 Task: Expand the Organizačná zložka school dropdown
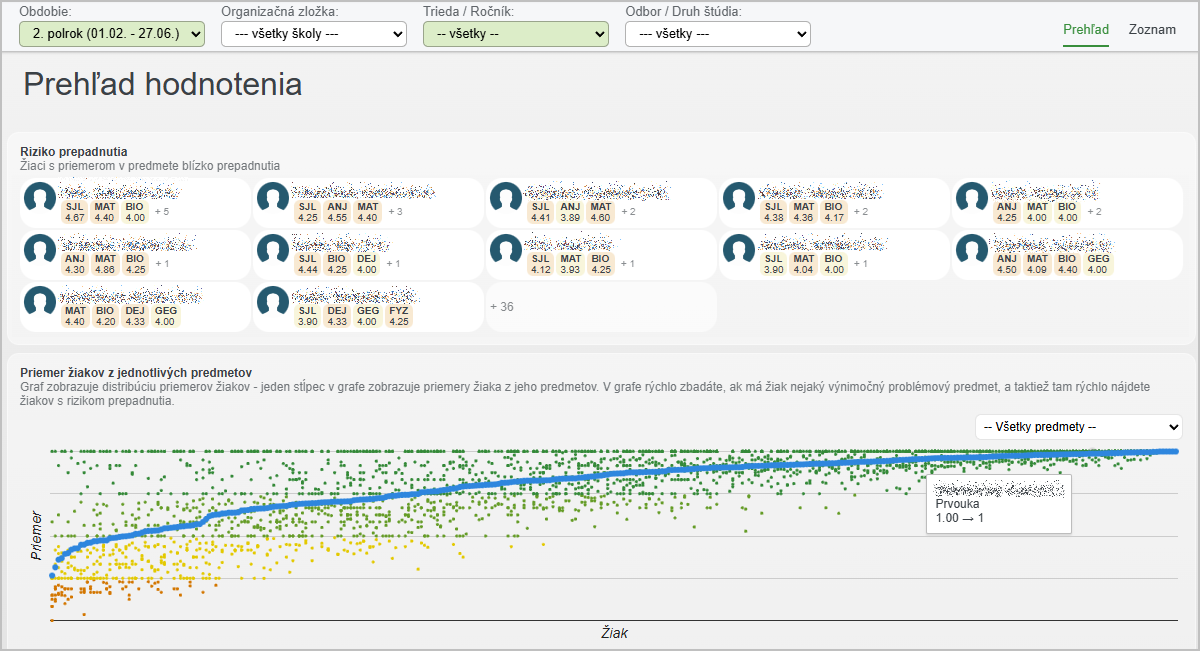314,34
